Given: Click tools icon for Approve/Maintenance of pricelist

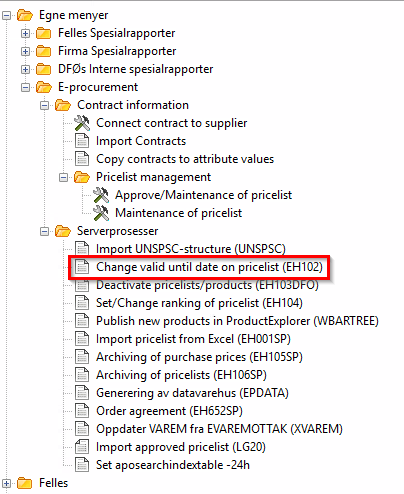Looking at the screenshot, I should 101,195.
